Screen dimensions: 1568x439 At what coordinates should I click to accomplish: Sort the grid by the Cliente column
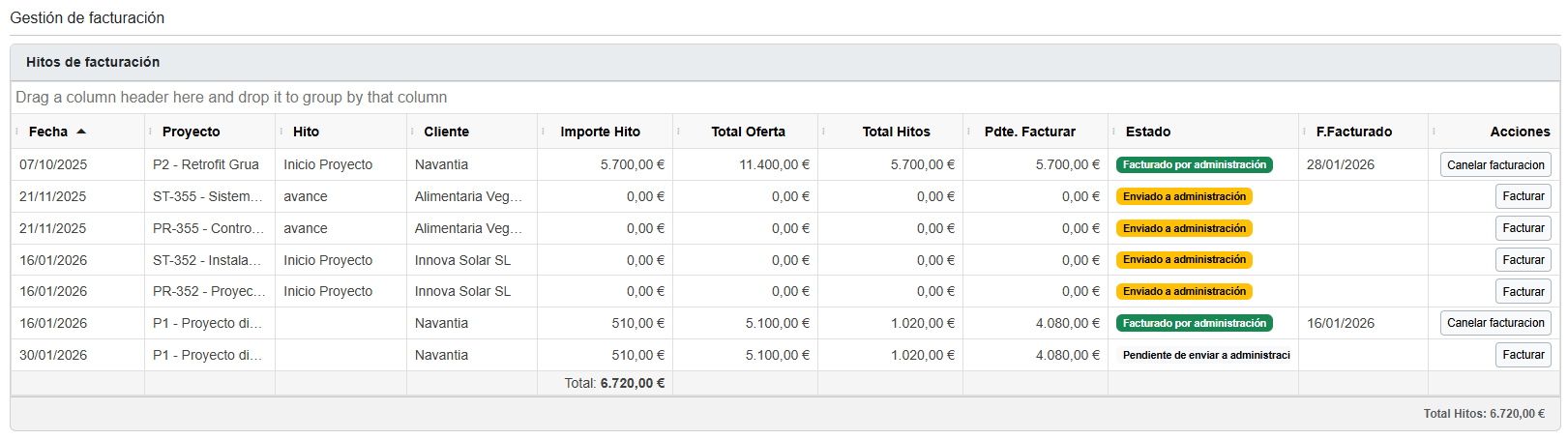446,132
